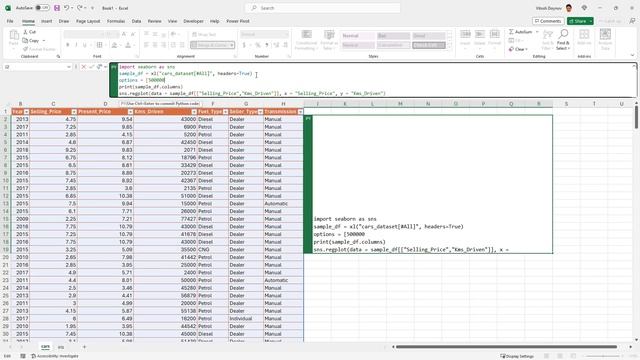
Task: Click the Borders icon in Font group
Action: pyautogui.click(x=99, y=45)
